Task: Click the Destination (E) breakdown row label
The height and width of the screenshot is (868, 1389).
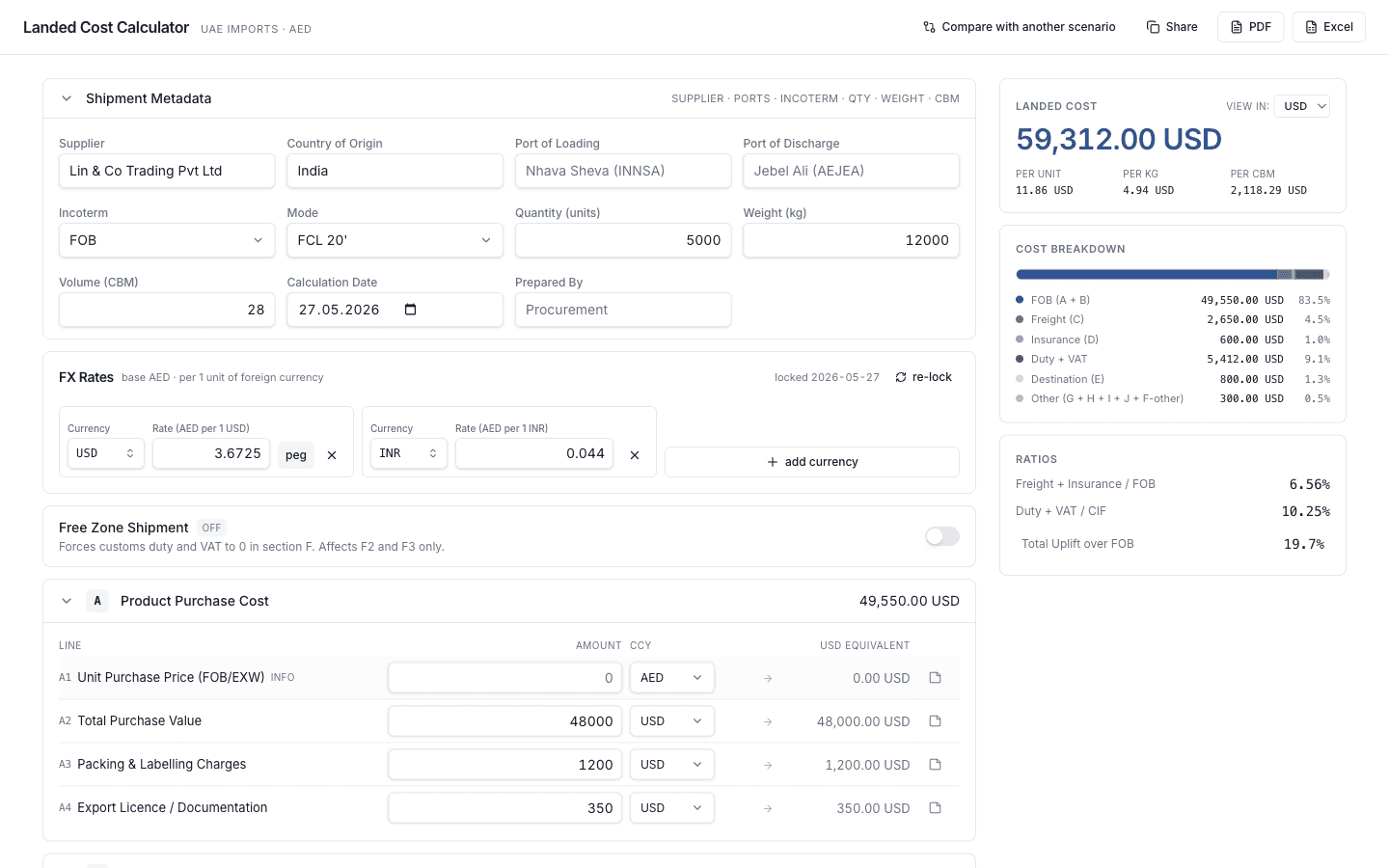Action: click(x=1068, y=379)
